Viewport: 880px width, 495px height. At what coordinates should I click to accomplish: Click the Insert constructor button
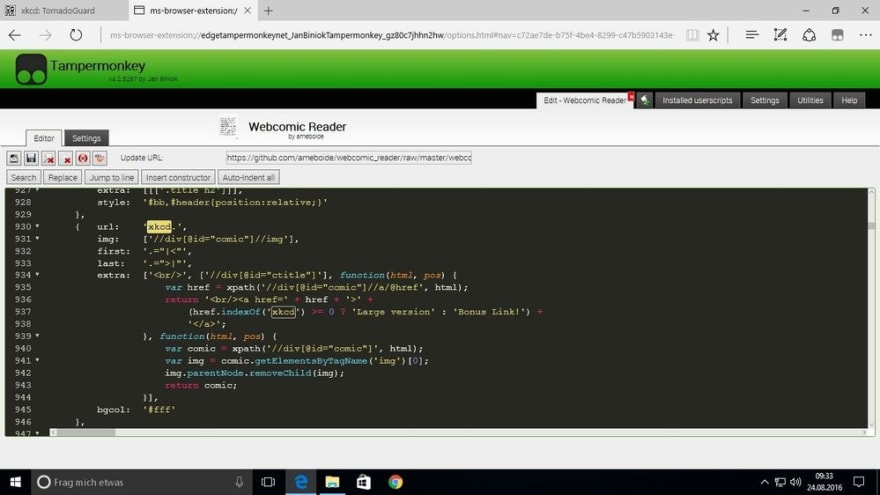point(178,177)
